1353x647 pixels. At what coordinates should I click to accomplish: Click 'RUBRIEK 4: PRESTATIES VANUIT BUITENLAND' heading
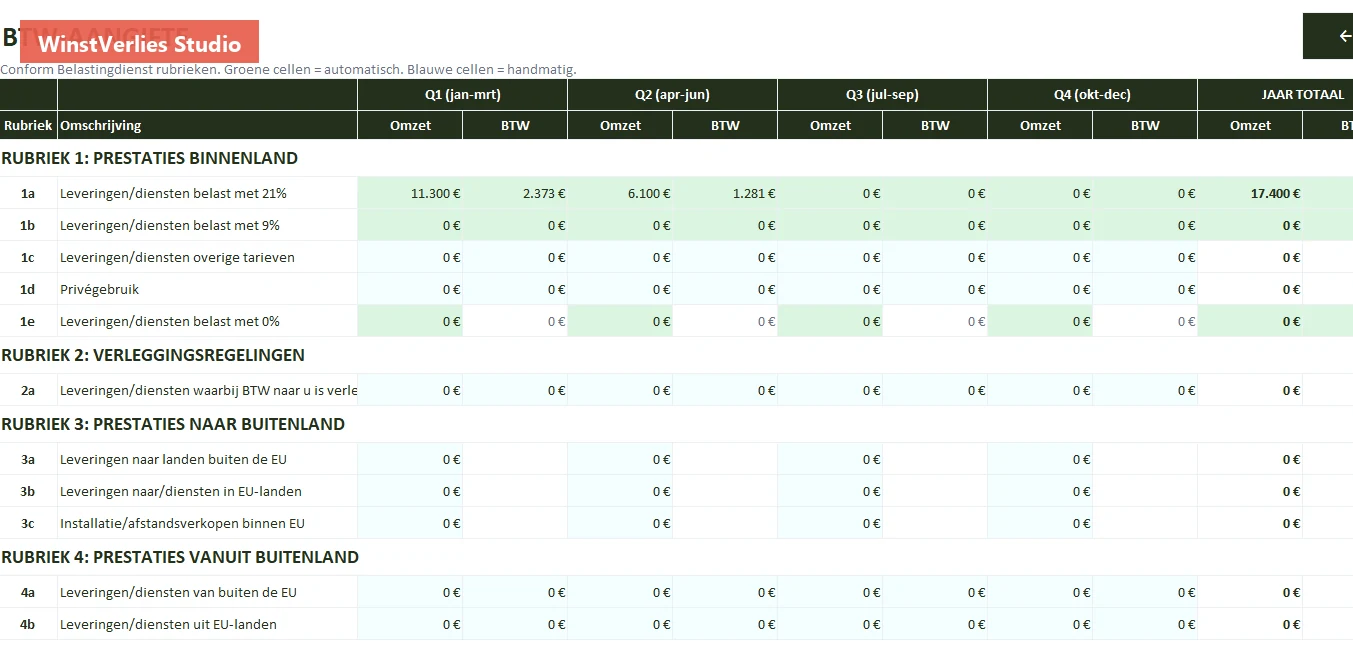point(180,557)
